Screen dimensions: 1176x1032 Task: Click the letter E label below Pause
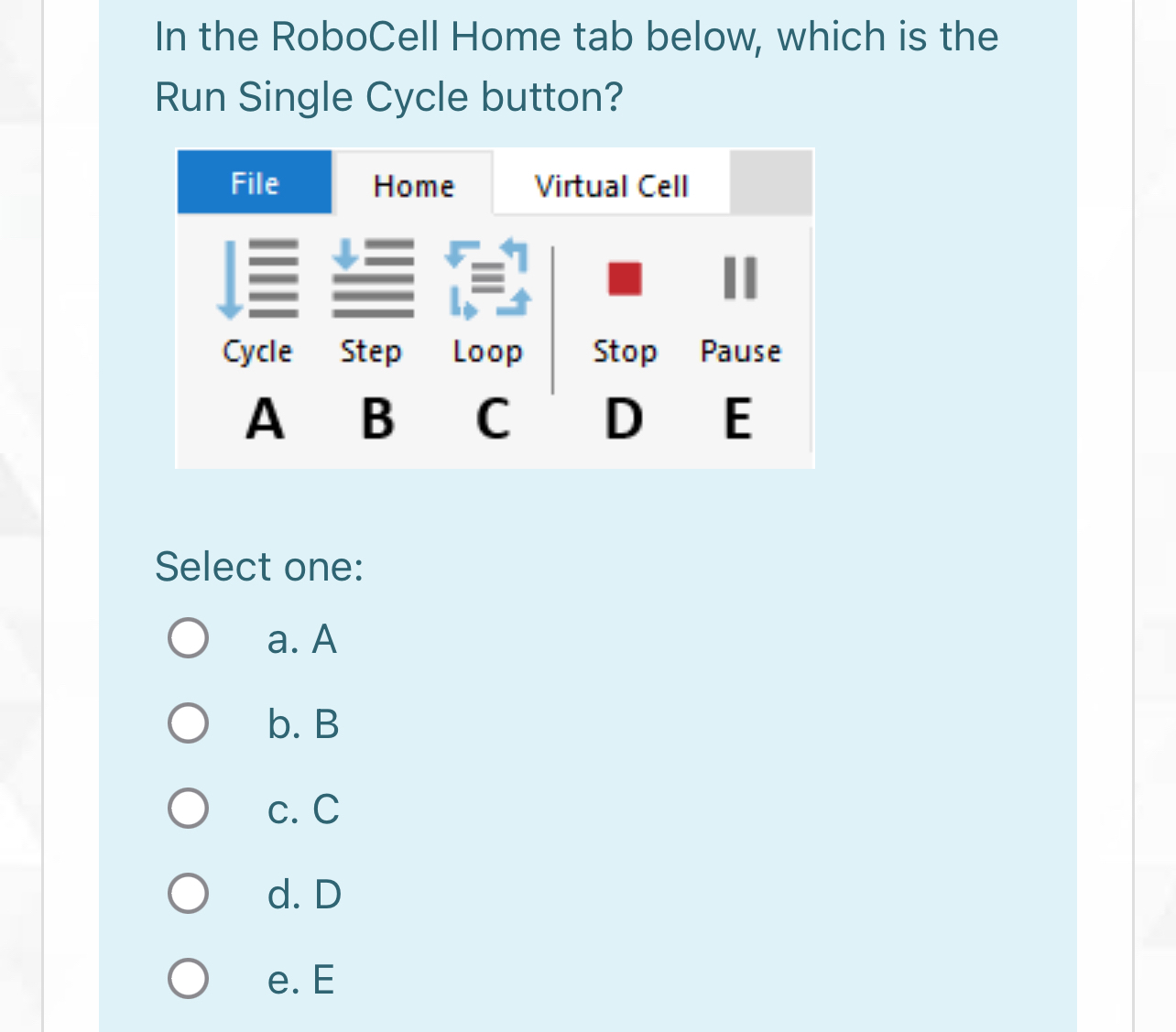(738, 419)
